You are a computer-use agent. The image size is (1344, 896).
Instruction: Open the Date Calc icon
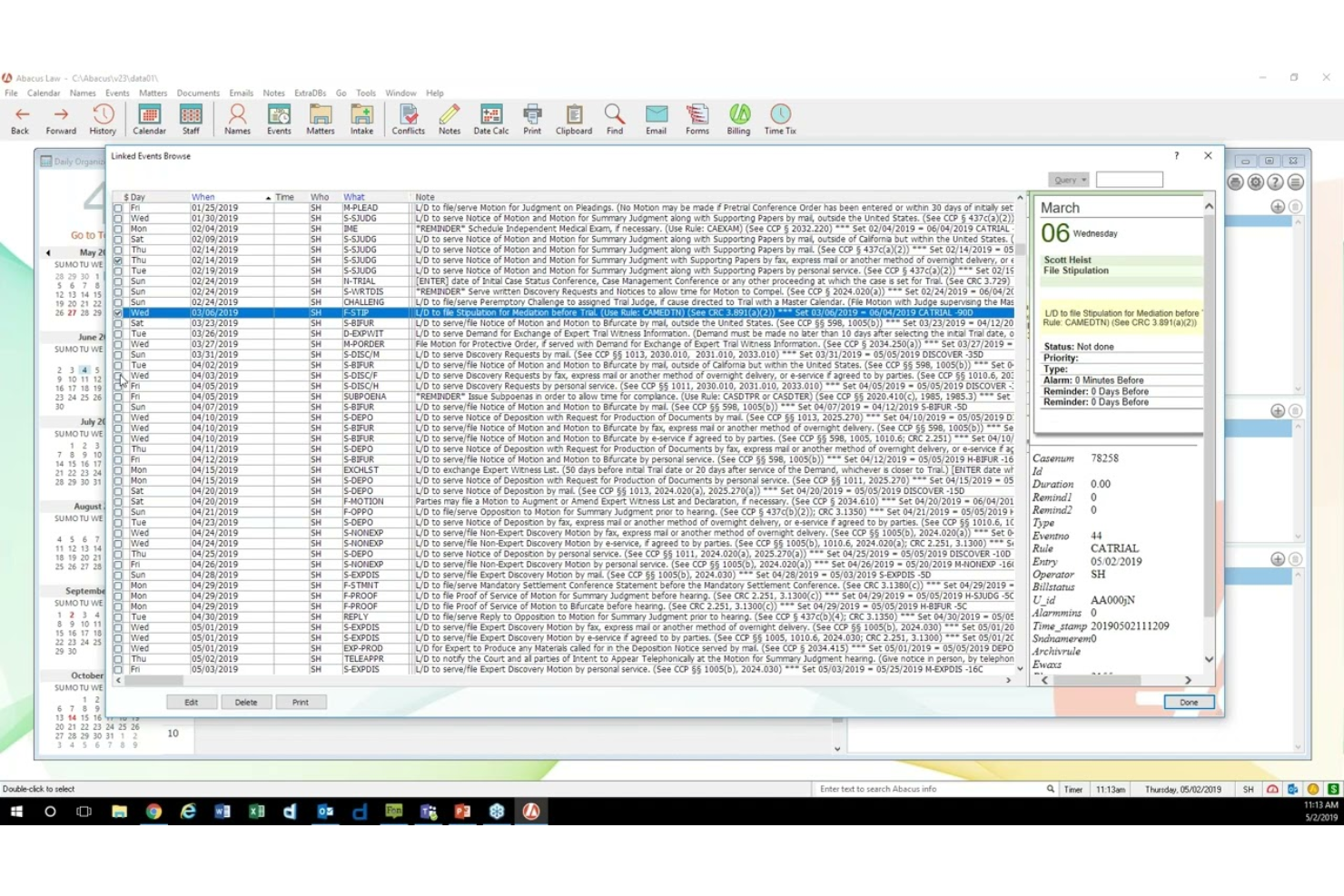click(491, 118)
